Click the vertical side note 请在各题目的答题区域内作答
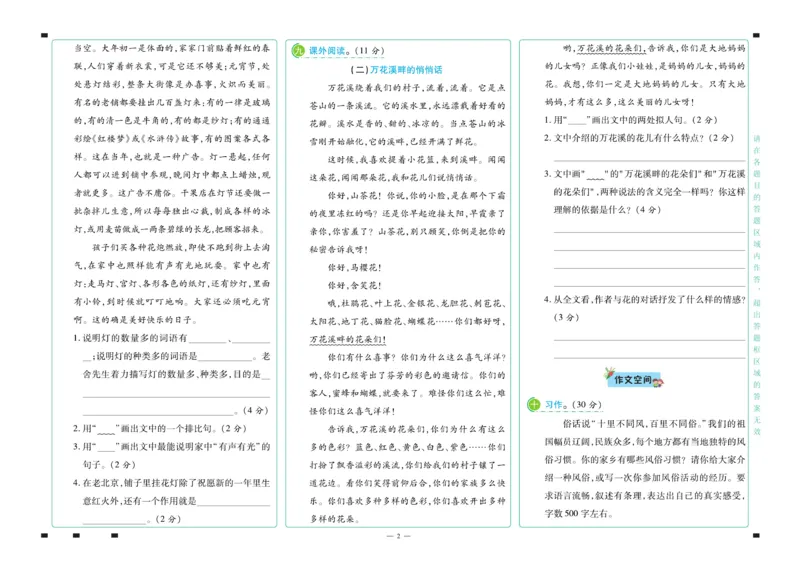 pos(757,209)
